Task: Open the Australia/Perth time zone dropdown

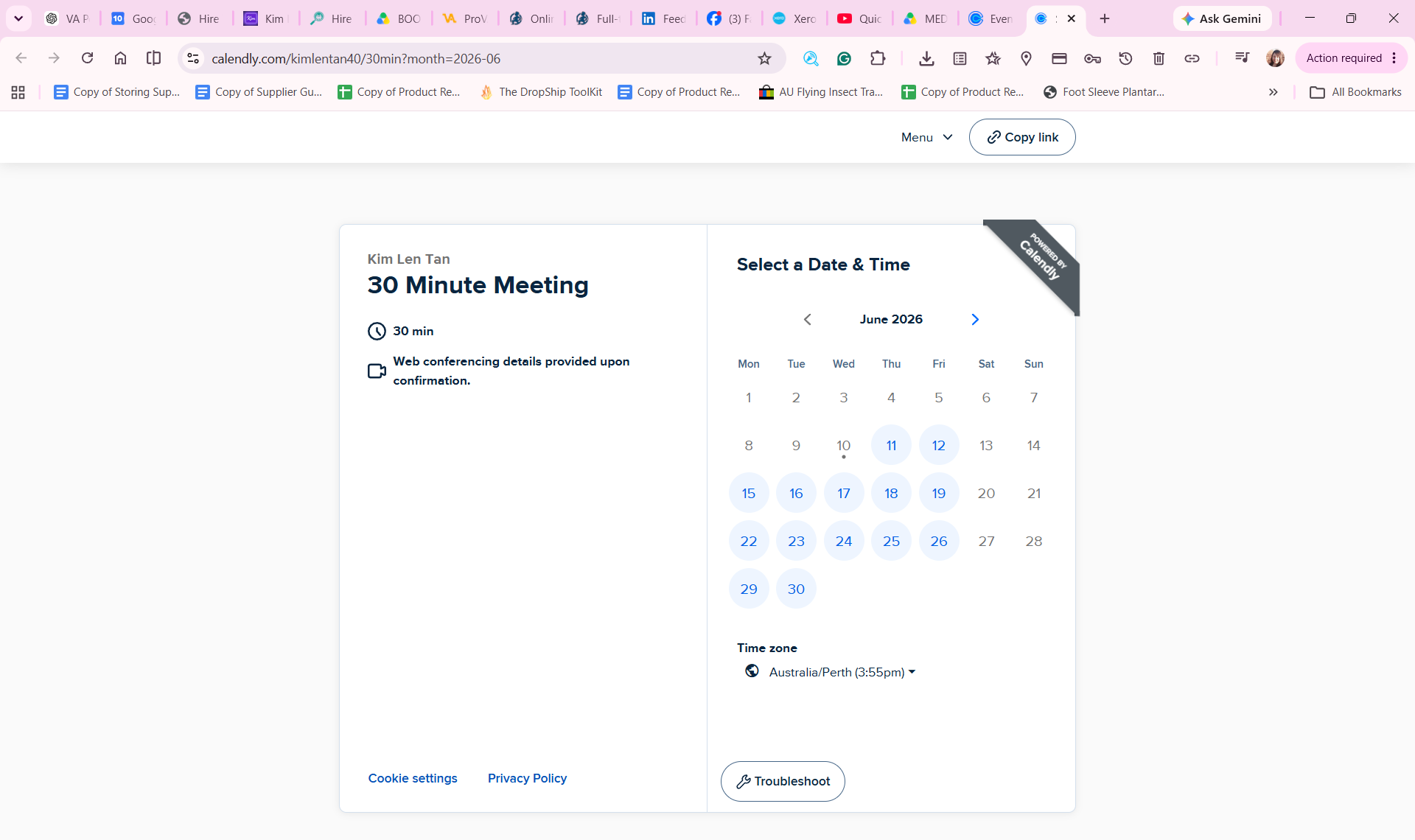Action: 842,672
